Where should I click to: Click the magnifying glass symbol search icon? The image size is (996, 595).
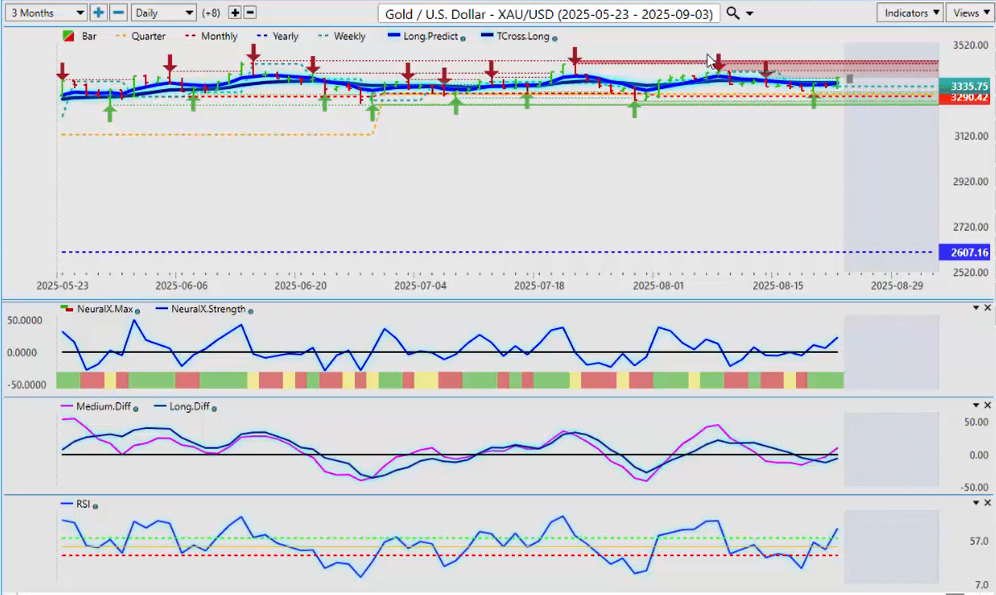coord(733,13)
